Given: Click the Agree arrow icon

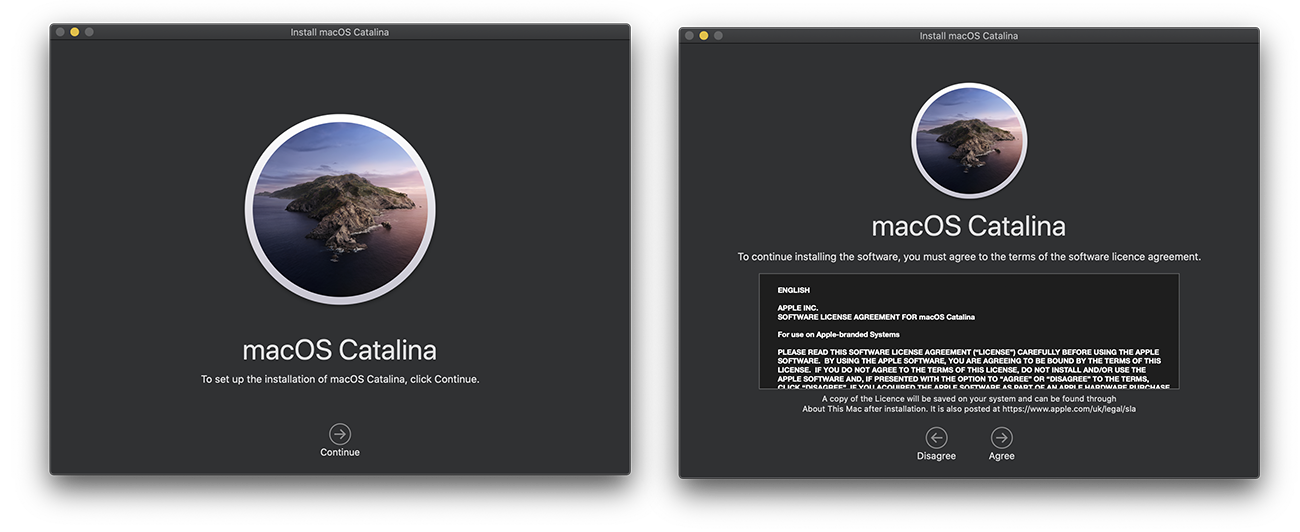Looking at the screenshot, I should (x=1001, y=437).
